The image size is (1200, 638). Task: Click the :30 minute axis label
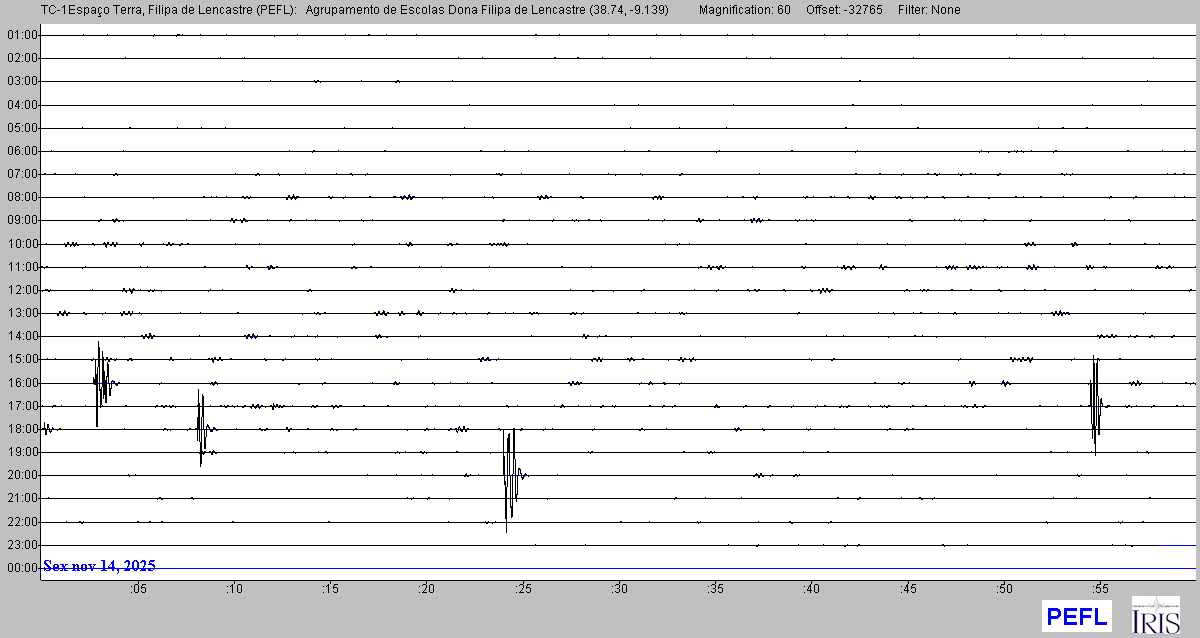pyautogui.click(x=619, y=589)
